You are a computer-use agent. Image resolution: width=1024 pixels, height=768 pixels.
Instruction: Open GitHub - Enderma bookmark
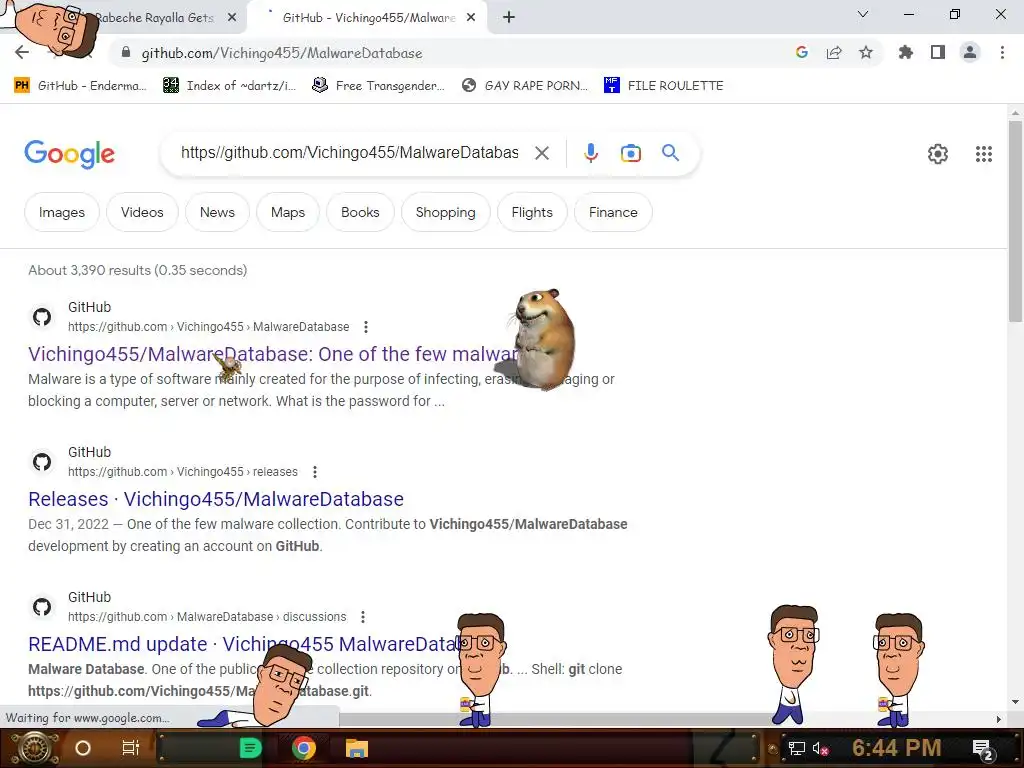tap(81, 86)
